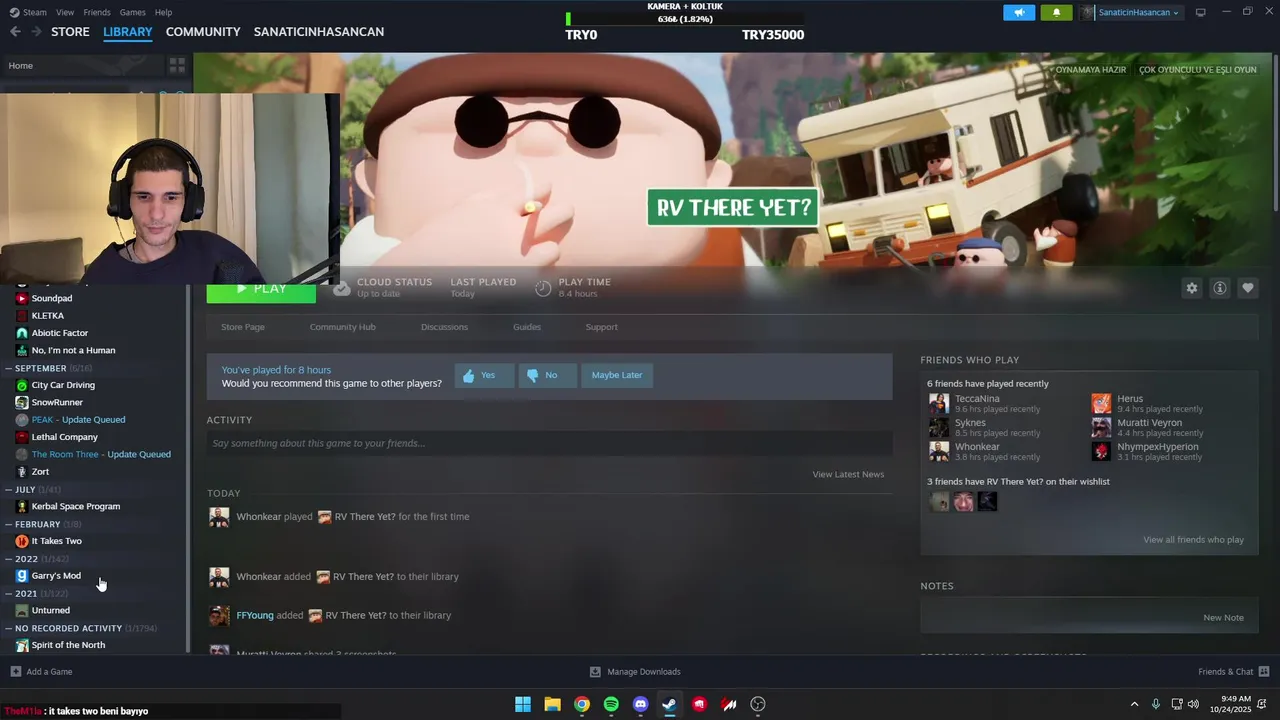Image resolution: width=1280 pixels, height=720 pixels.
Task: Open the game's Store Page link
Action: tap(243, 327)
